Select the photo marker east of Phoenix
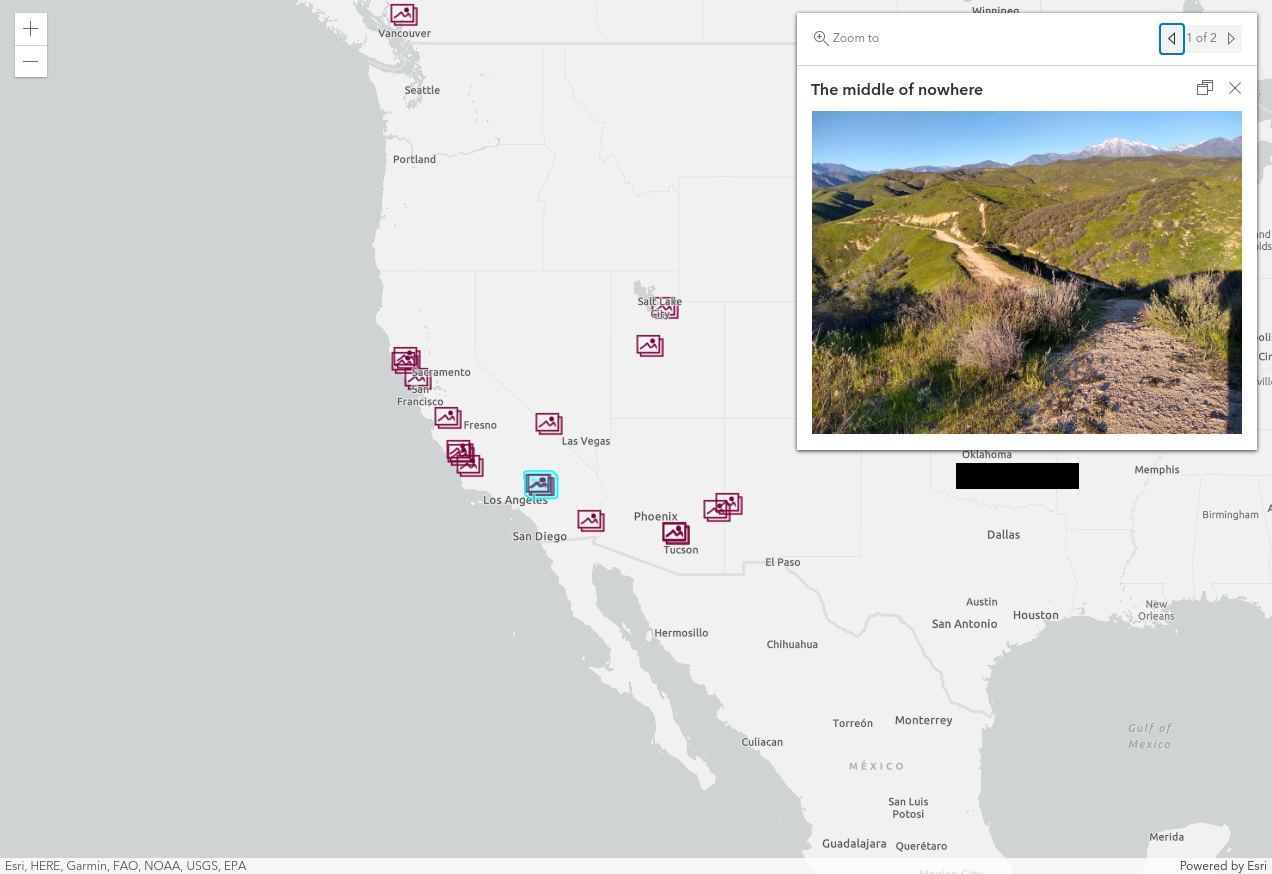The width and height of the screenshot is (1272, 874). pos(723,507)
